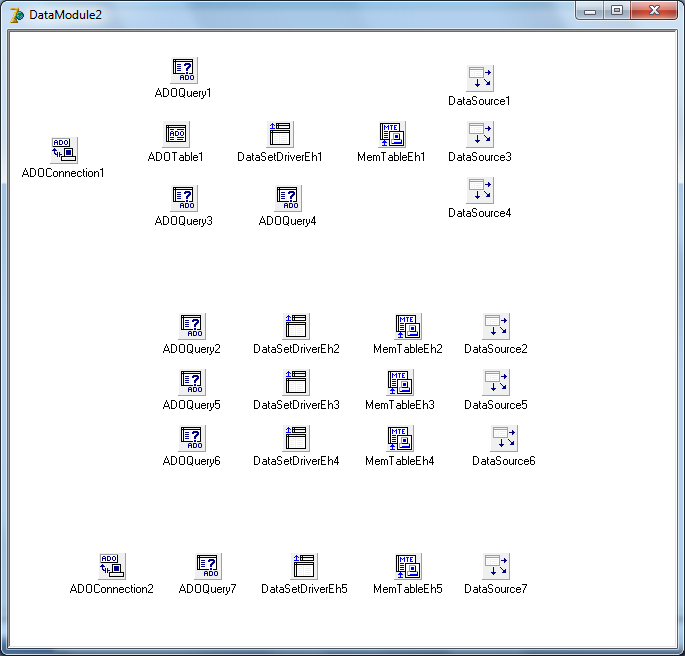685x656 pixels.
Task: Select the DataSource6 component icon
Action: click(504, 438)
